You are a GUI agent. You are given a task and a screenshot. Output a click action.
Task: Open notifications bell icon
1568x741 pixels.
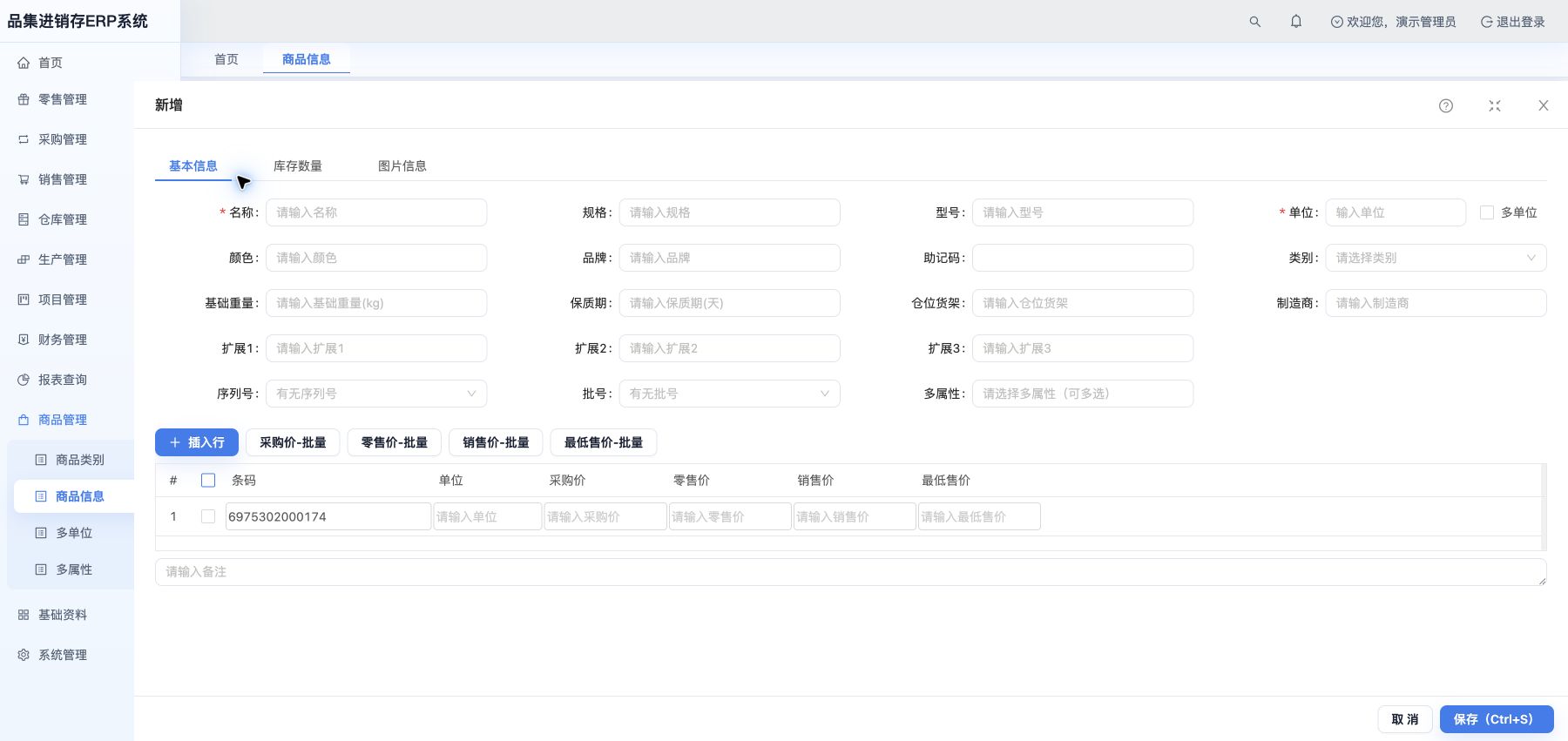pyautogui.click(x=1296, y=22)
